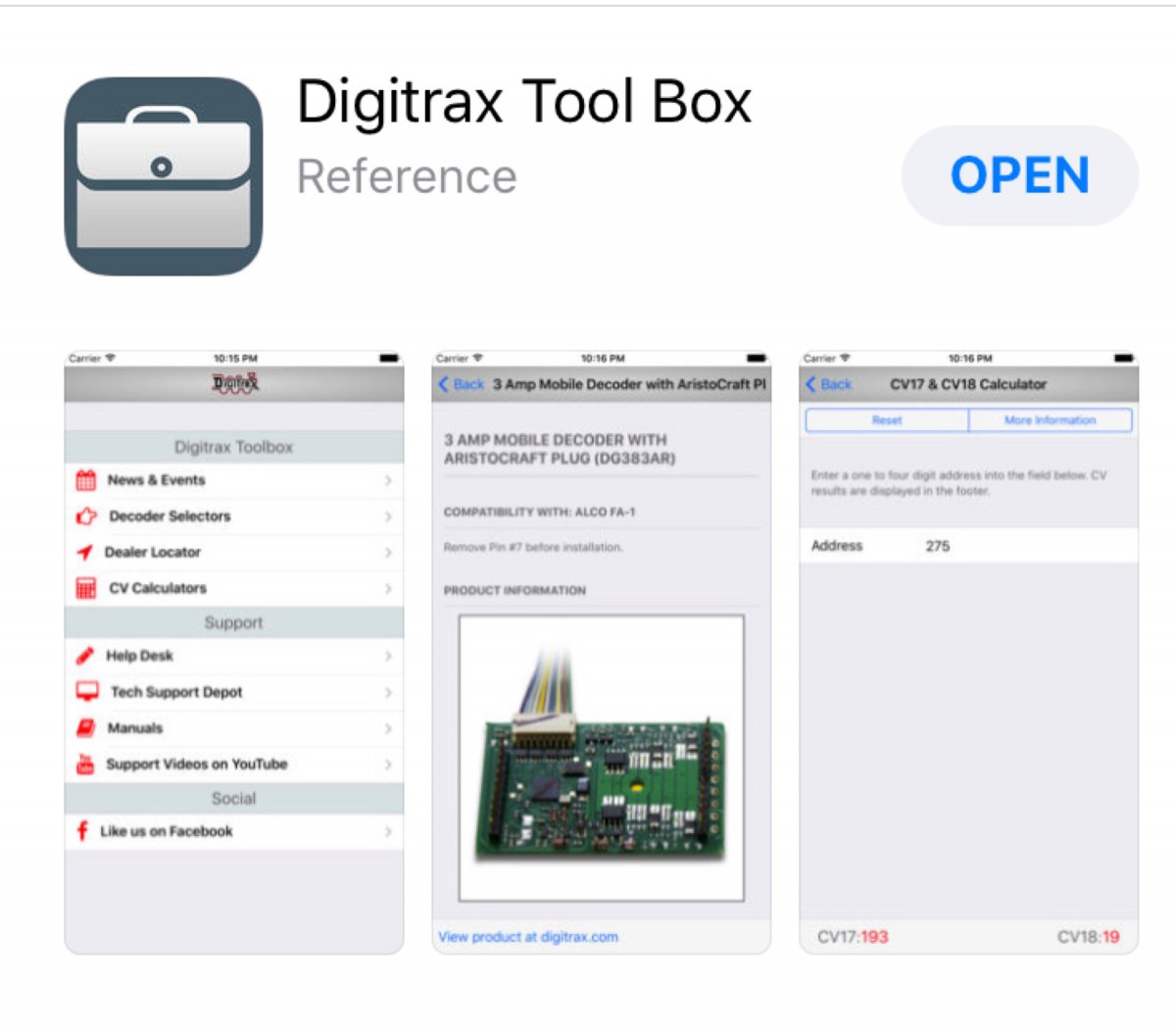Viewport: 1176px width, 1032px height.
Task: Expand the Help Desk row chevron
Action: 388,656
